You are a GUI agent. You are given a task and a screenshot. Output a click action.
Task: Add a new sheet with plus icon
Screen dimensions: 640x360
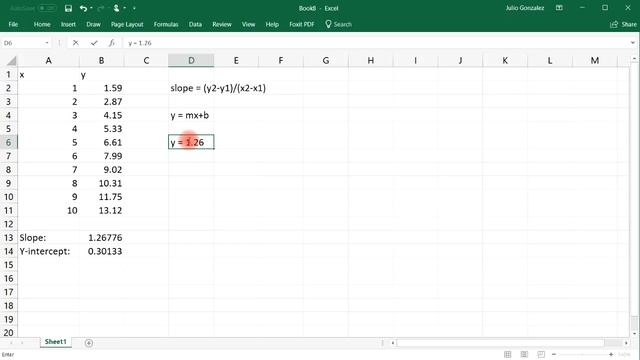tap(89, 343)
